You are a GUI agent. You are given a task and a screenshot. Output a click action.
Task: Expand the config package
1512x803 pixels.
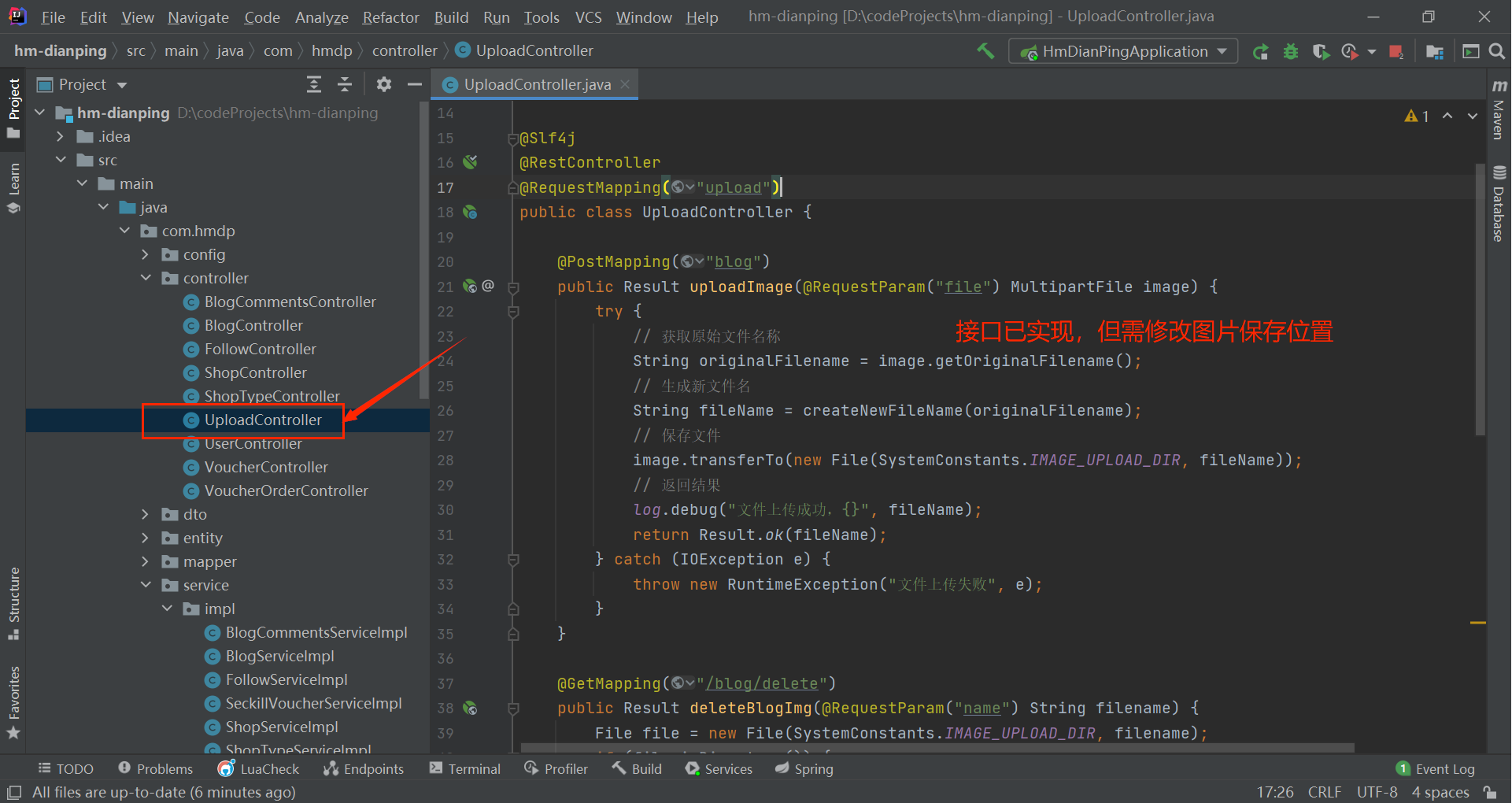(x=146, y=254)
